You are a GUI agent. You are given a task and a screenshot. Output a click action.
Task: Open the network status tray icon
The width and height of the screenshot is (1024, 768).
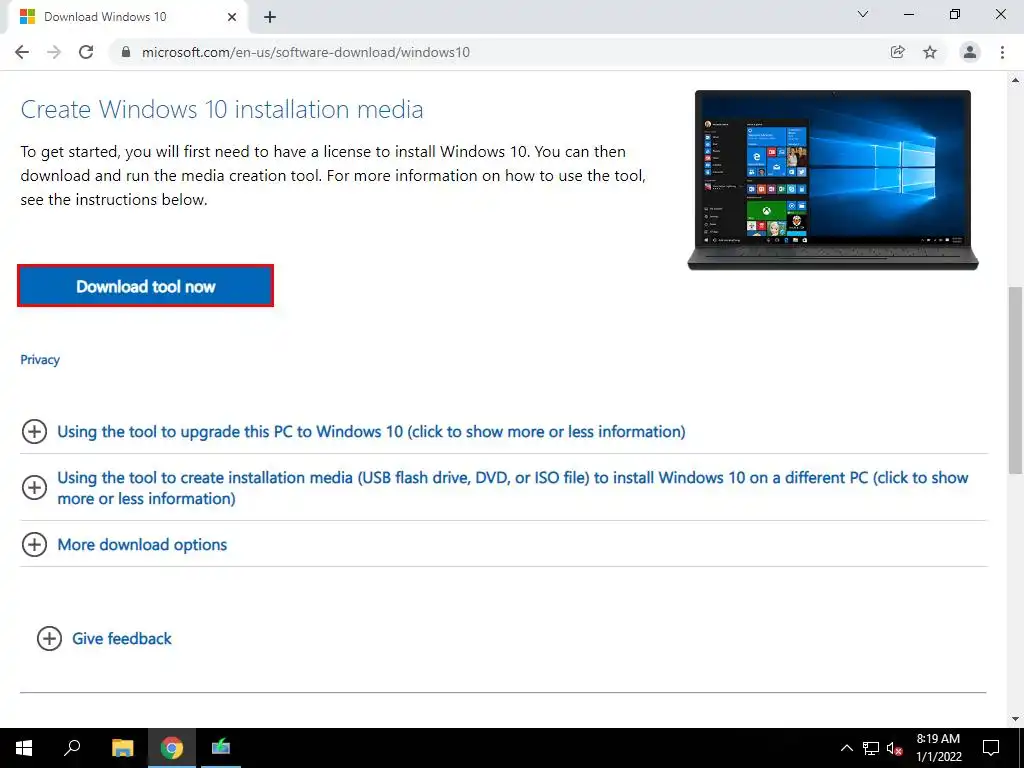(871, 748)
